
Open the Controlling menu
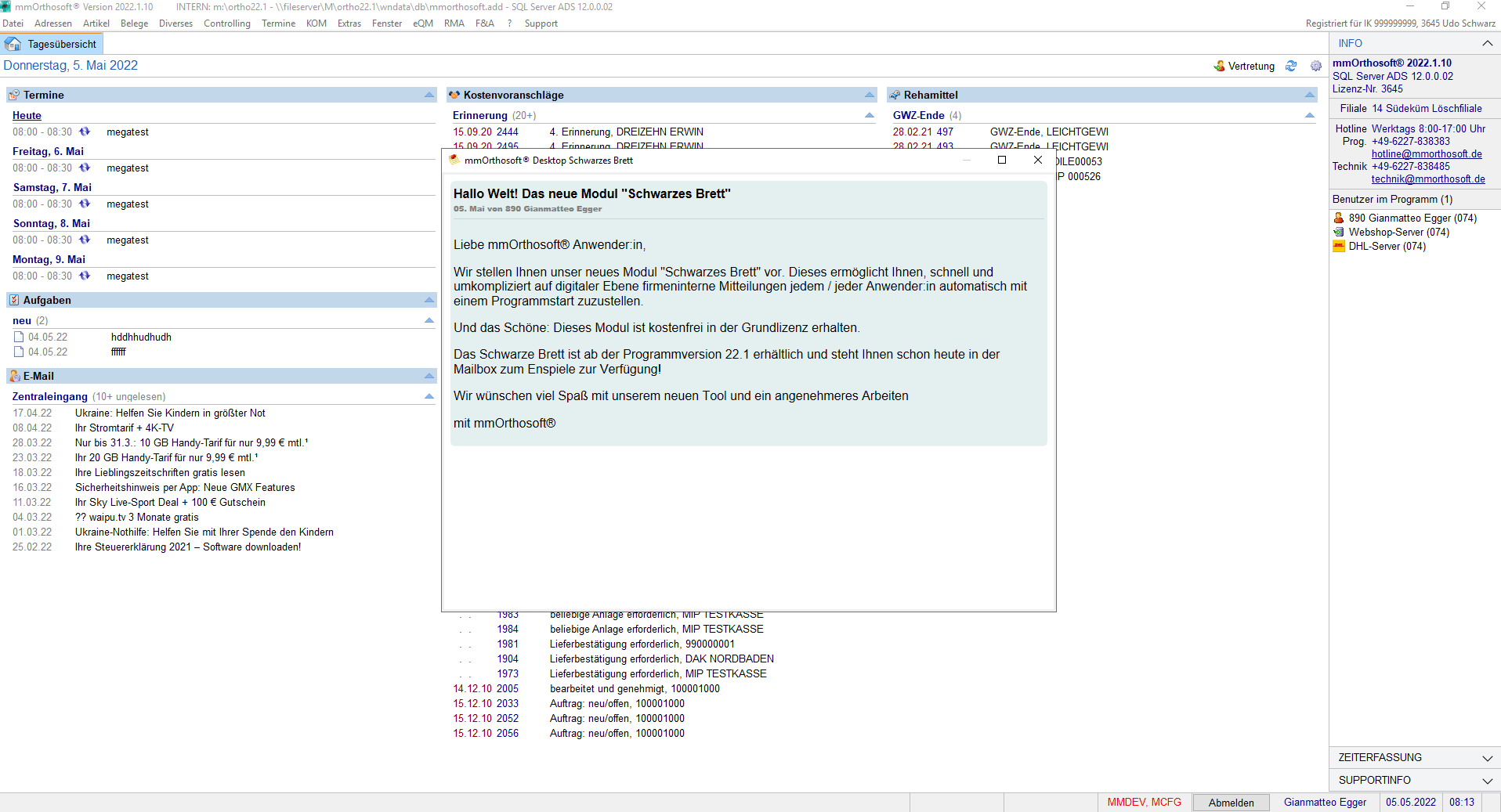(226, 23)
